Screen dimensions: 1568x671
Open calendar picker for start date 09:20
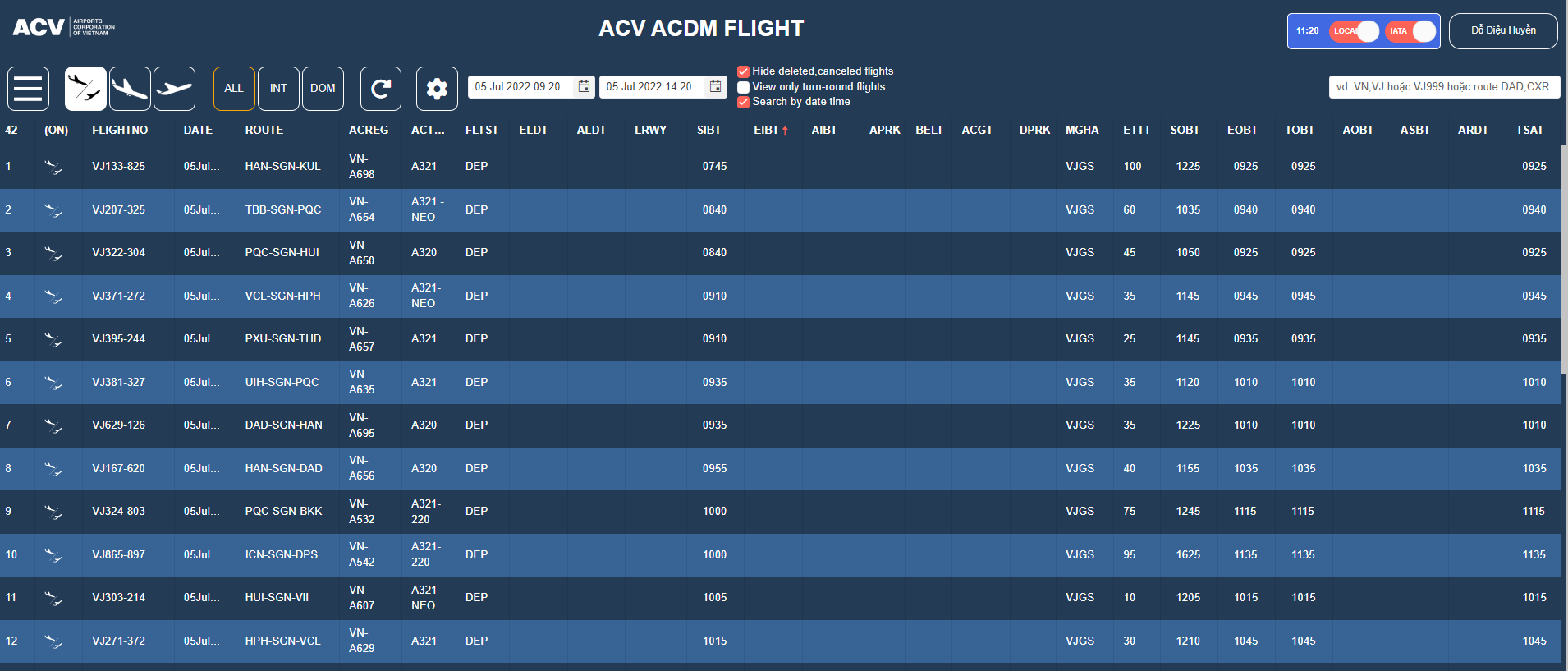(584, 86)
